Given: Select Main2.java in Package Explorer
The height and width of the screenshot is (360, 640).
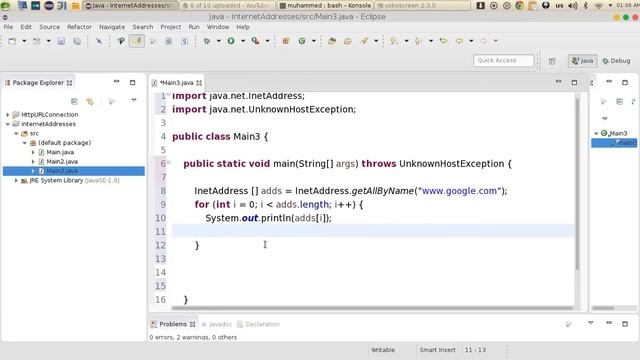Looking at the screenshot, I should 62,162.
